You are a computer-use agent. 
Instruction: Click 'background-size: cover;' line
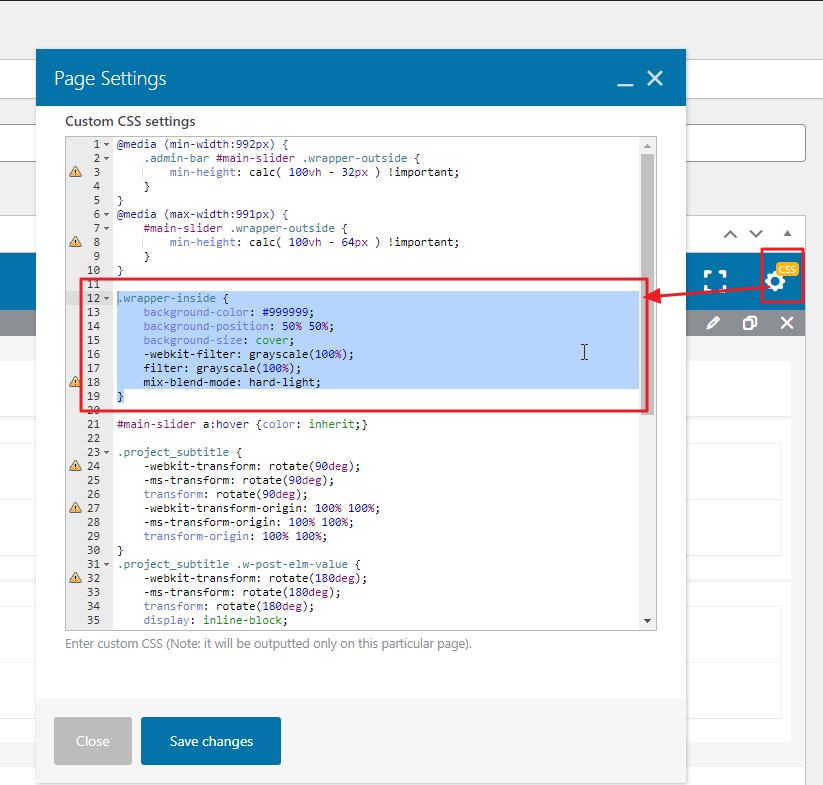point(219,340)
